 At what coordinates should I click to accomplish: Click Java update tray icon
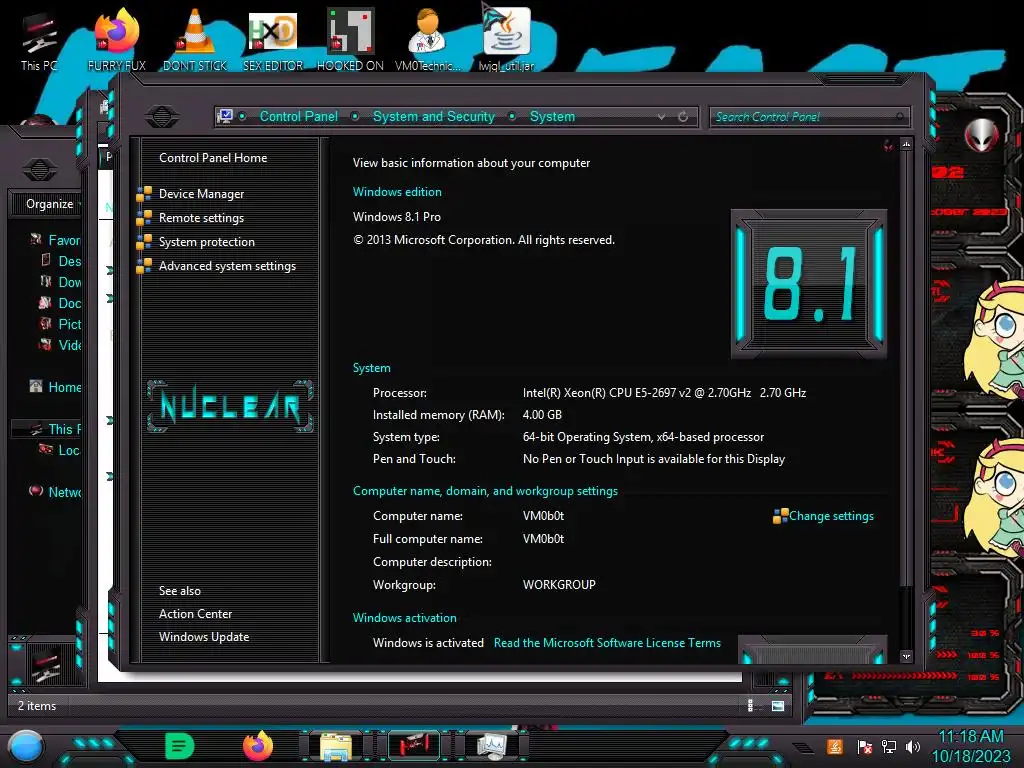point(834,746)
